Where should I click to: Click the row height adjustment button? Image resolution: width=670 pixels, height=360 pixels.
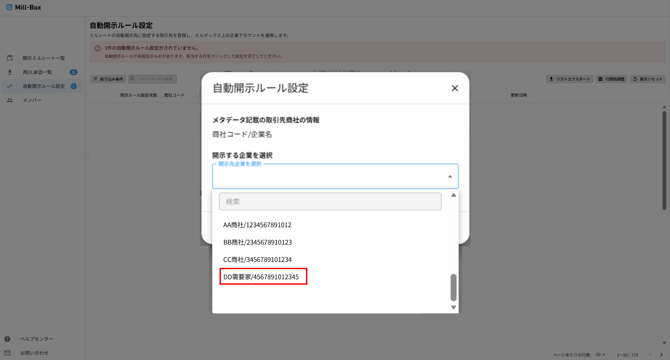pyautogui.click(x=611, y=79)
